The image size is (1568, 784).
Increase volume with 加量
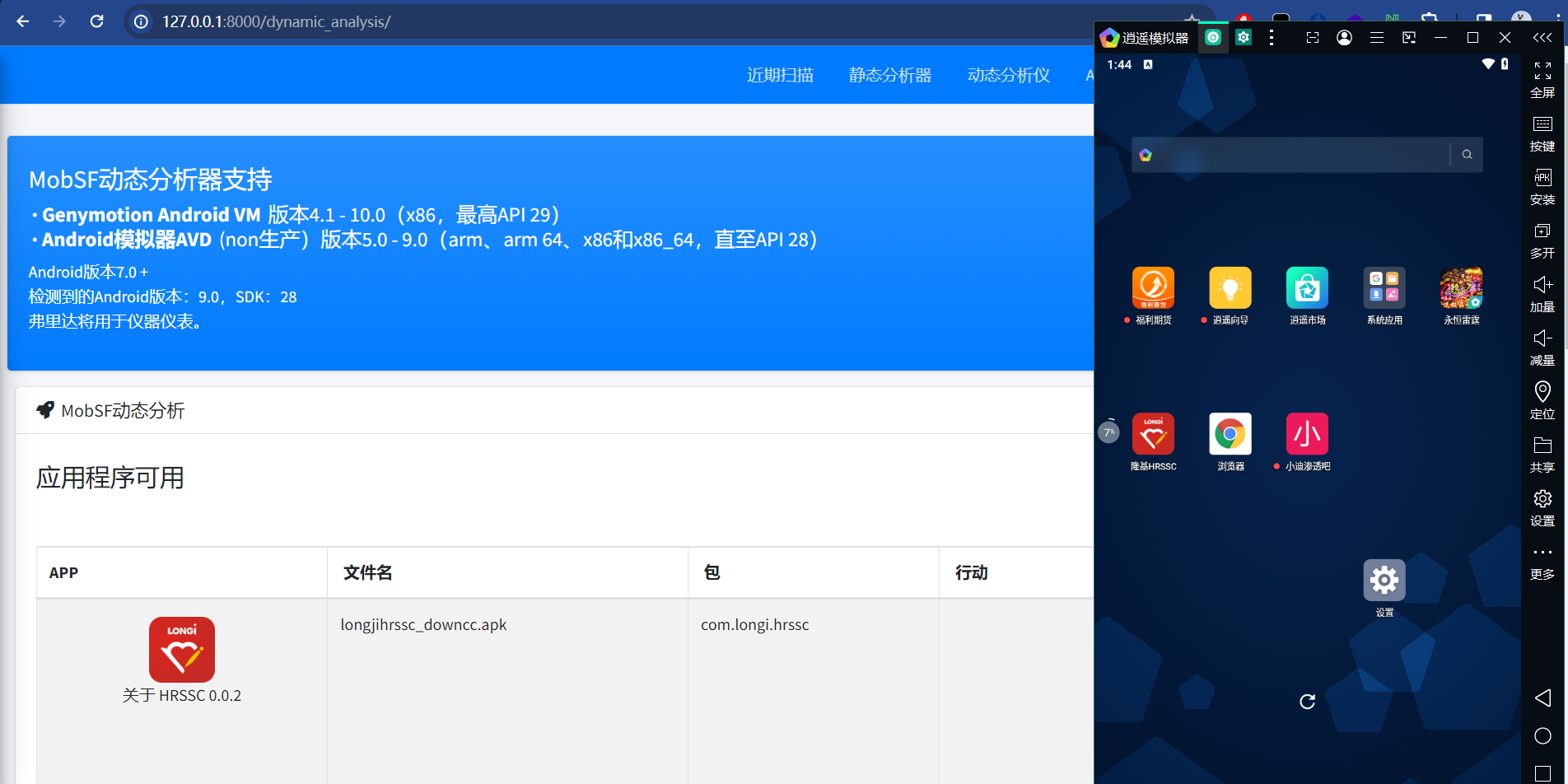tap(1542, 294)
